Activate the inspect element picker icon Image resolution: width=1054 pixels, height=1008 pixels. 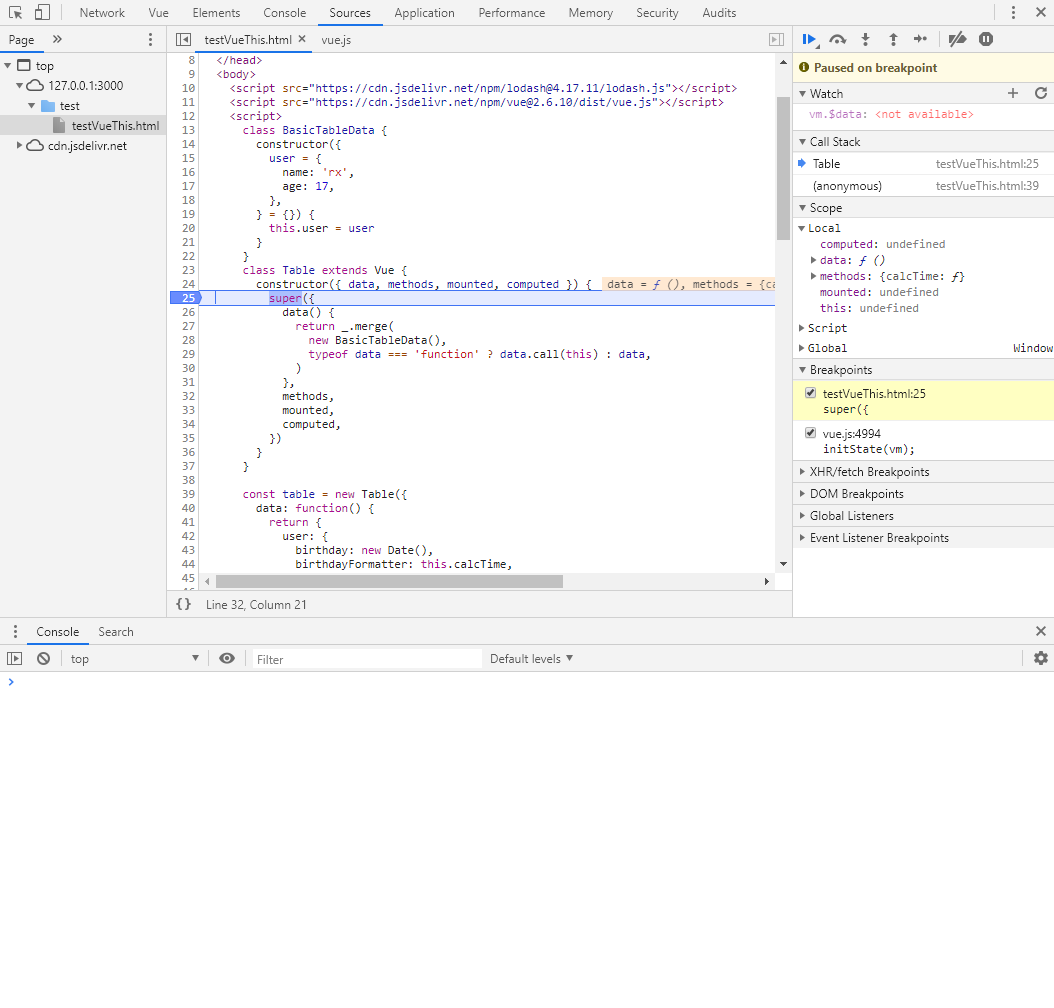[15, 13]
